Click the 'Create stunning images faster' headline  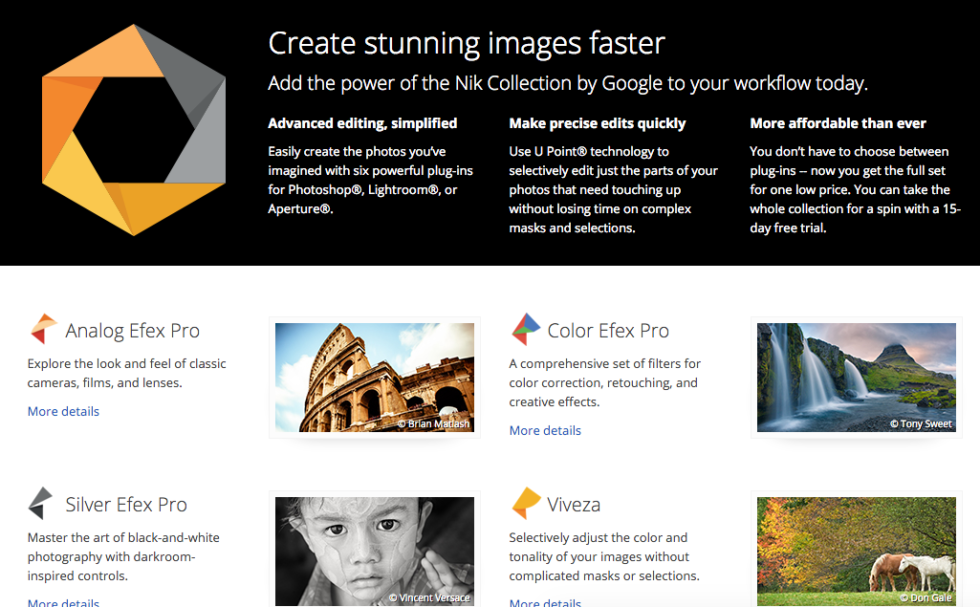466,44
